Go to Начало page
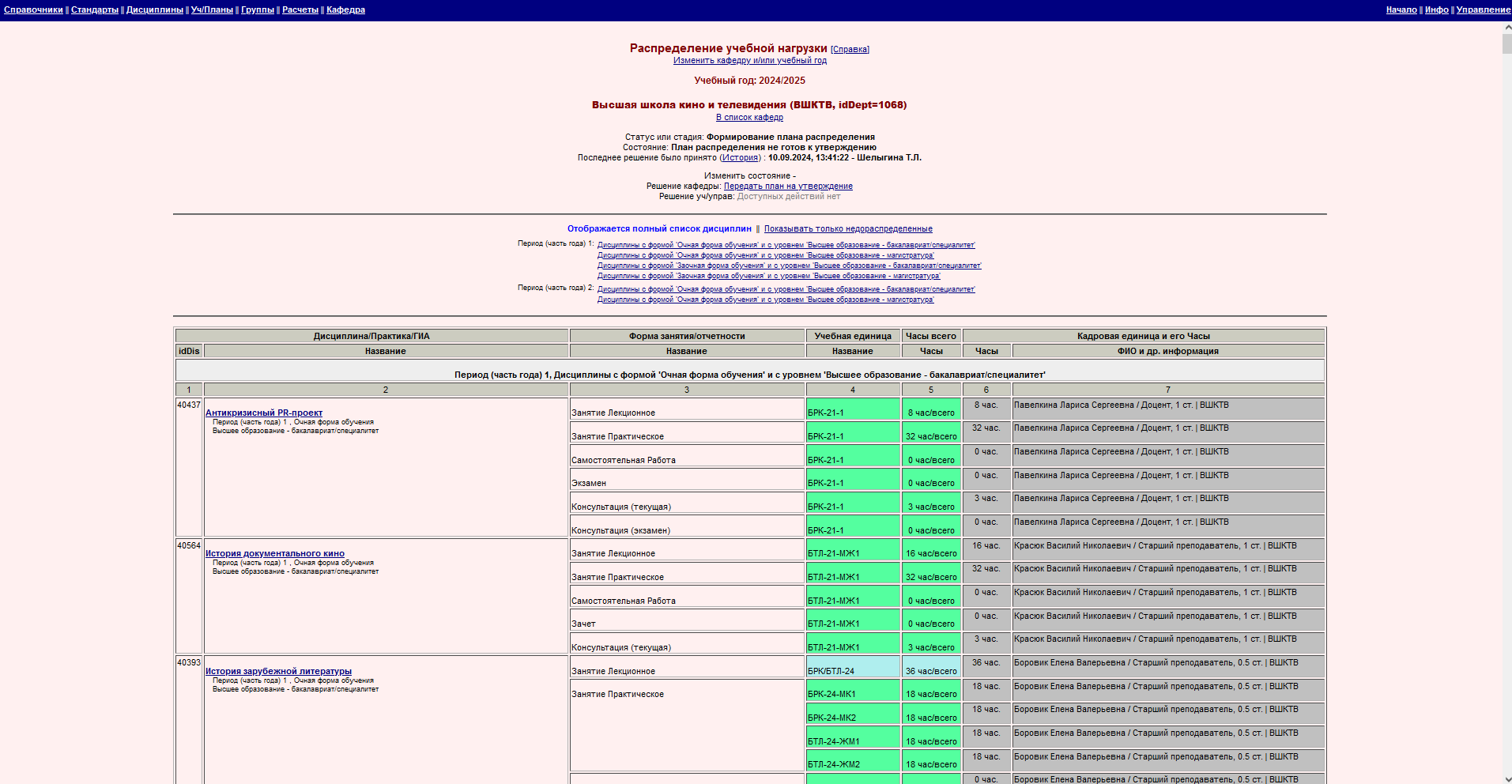Viewport: 1512px width, 784px height. click(x=1401, y=9)
